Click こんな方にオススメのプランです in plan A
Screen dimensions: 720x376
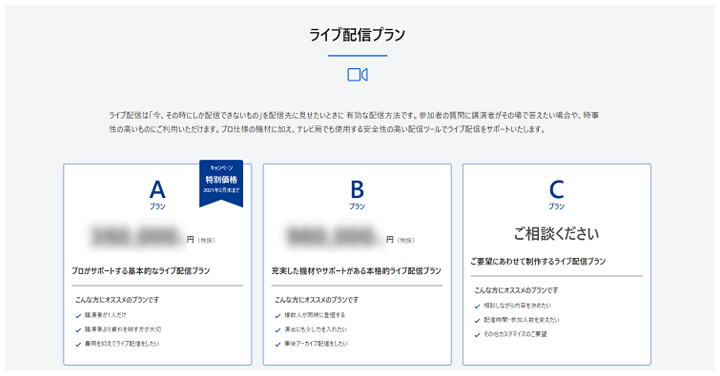[117, 300]
